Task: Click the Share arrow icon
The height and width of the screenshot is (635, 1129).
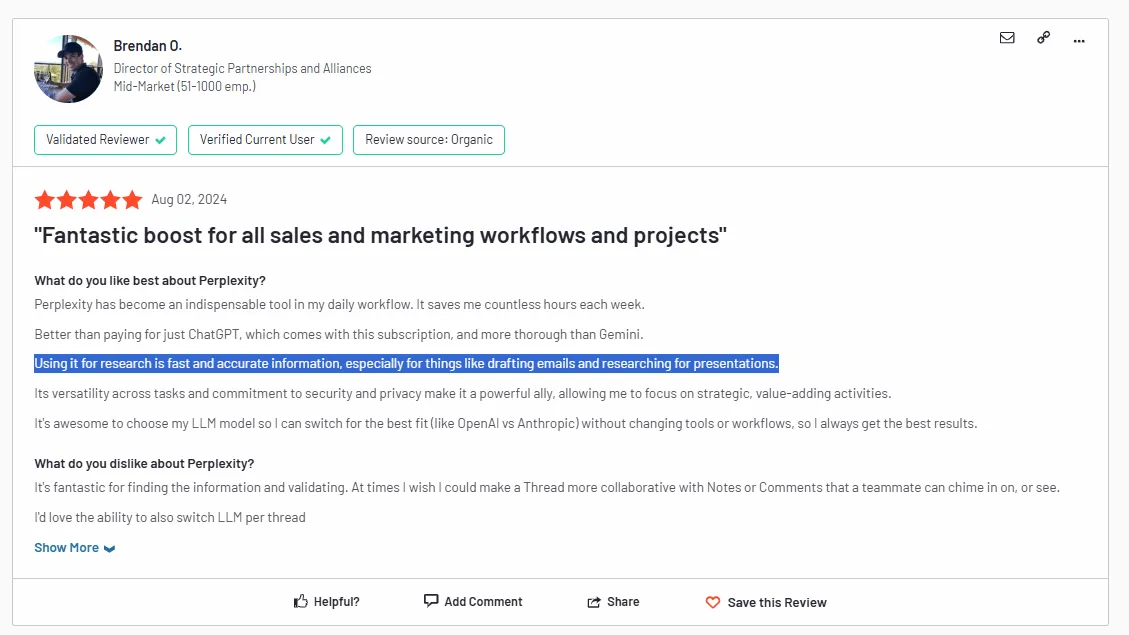Action: (x=594, y=602)
